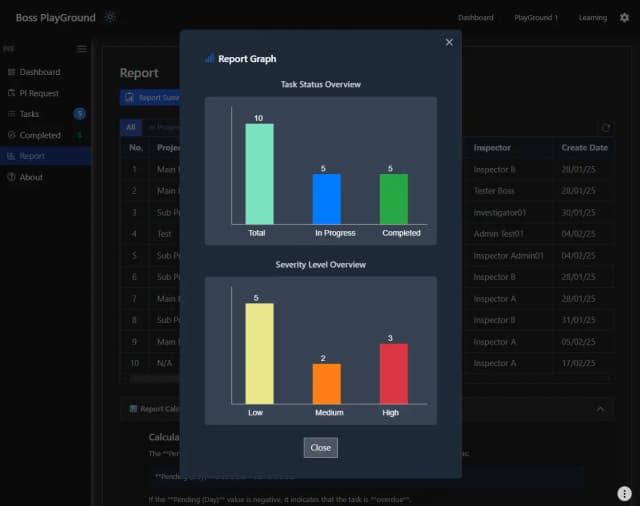Image resolution: width=640 pixels, height=506 pixels.
Task: Click the Tasks count badge showing 5
Action: click(80, 114)
